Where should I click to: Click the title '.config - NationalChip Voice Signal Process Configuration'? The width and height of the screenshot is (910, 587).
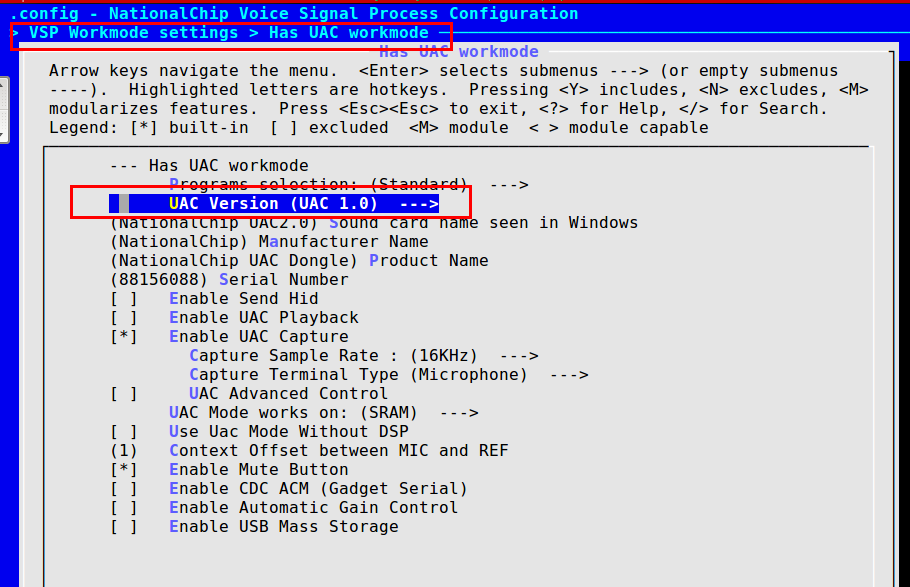pyautogui.click(x=295, y=13)
